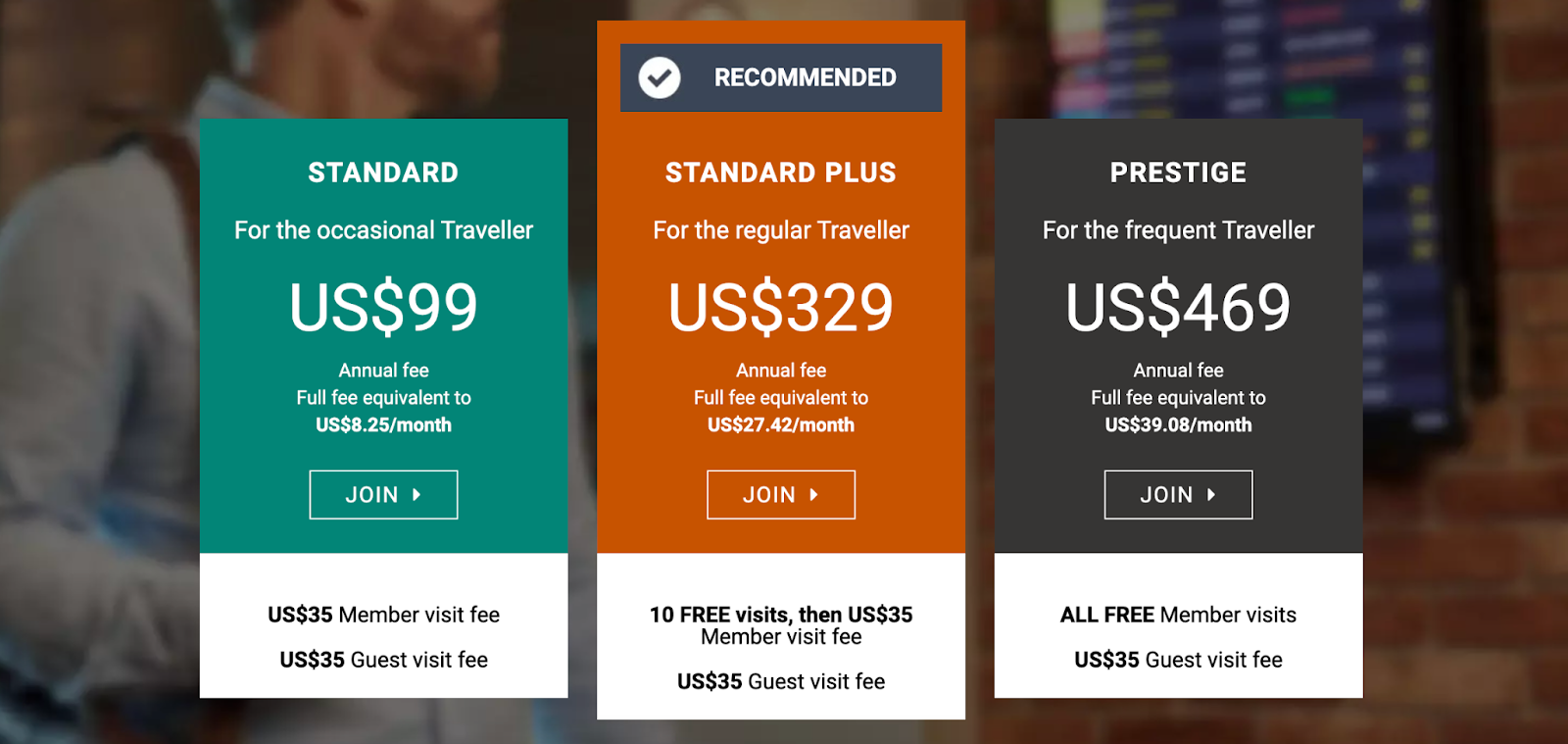This screenshot has width=1568, height=744.
Task: Select the PRESTIGE plan heading
Action: coord(1178,173)
